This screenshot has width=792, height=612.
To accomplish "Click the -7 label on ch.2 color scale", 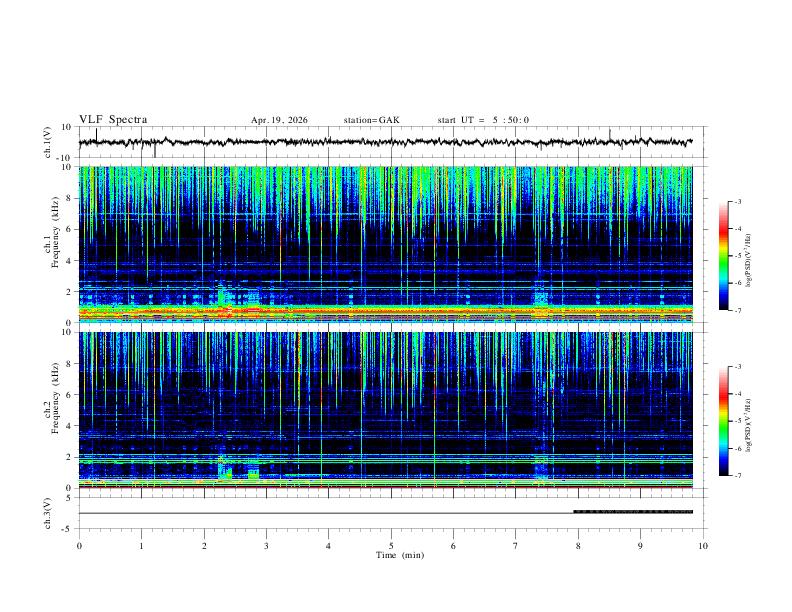I will 737,475.
